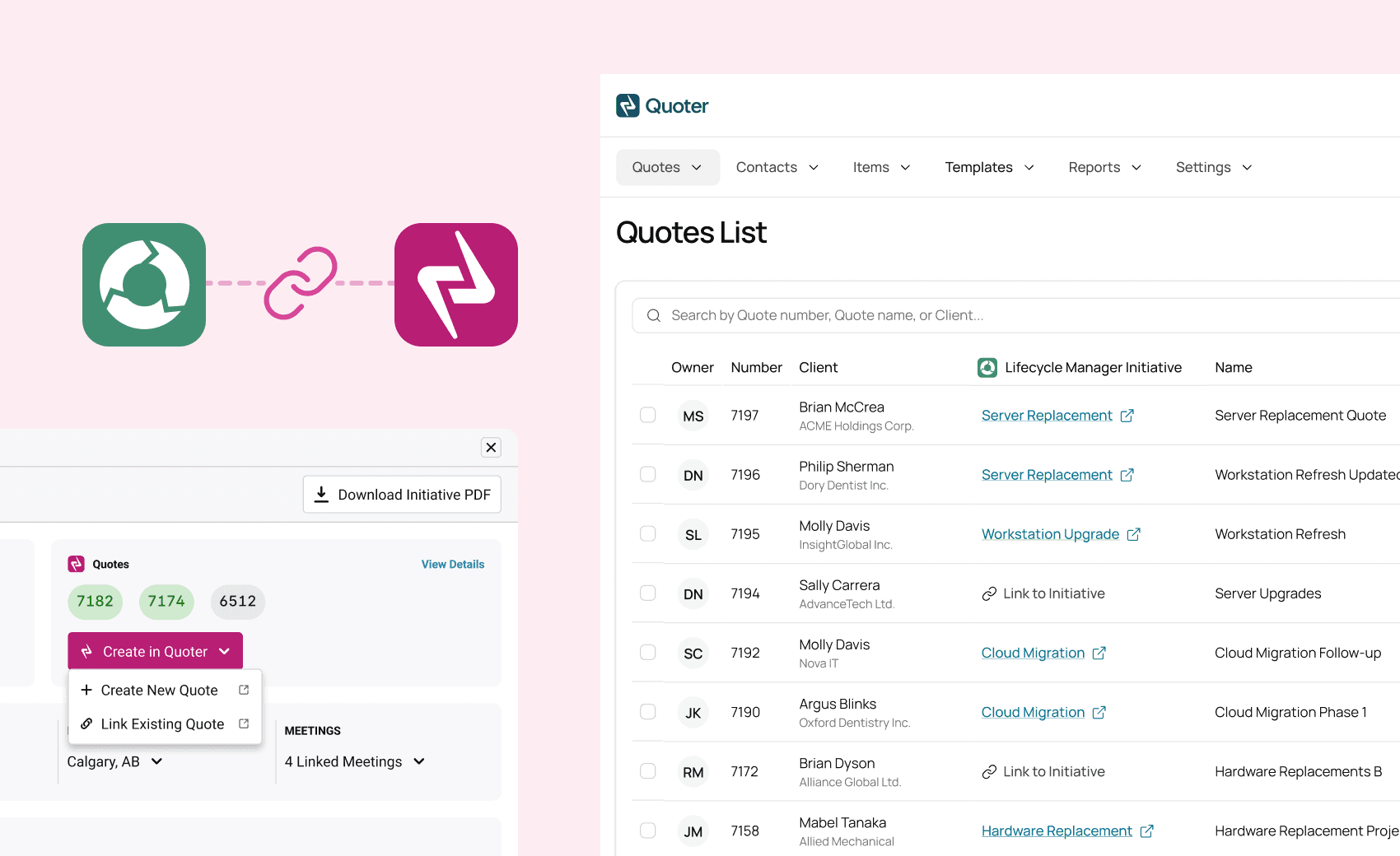Click the green Lifecycle Manager app icon
This screenshot has height=856, width=1400.
tap(144, 285)
